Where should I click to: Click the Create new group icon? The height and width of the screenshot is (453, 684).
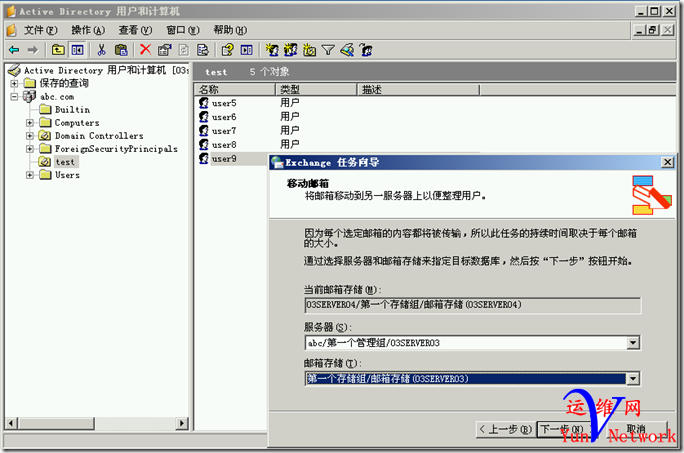(291, 50)
